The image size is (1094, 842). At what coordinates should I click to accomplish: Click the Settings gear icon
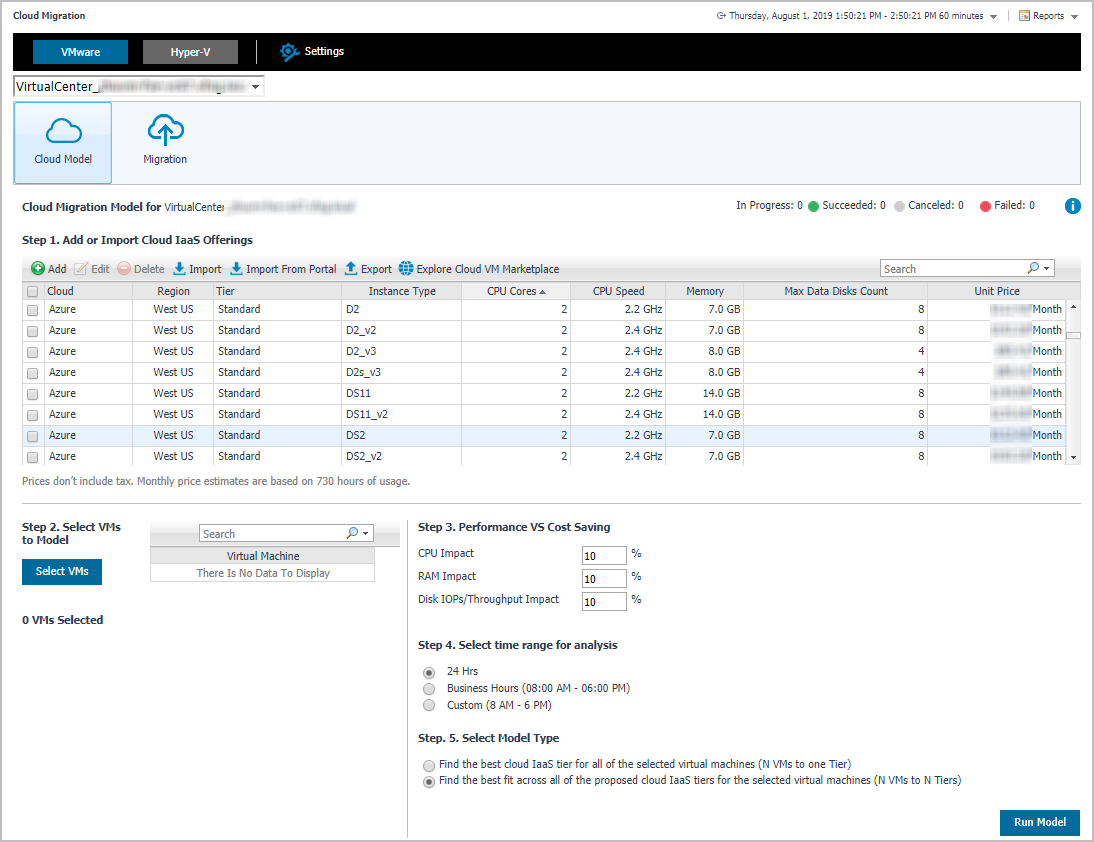(290, 52)
